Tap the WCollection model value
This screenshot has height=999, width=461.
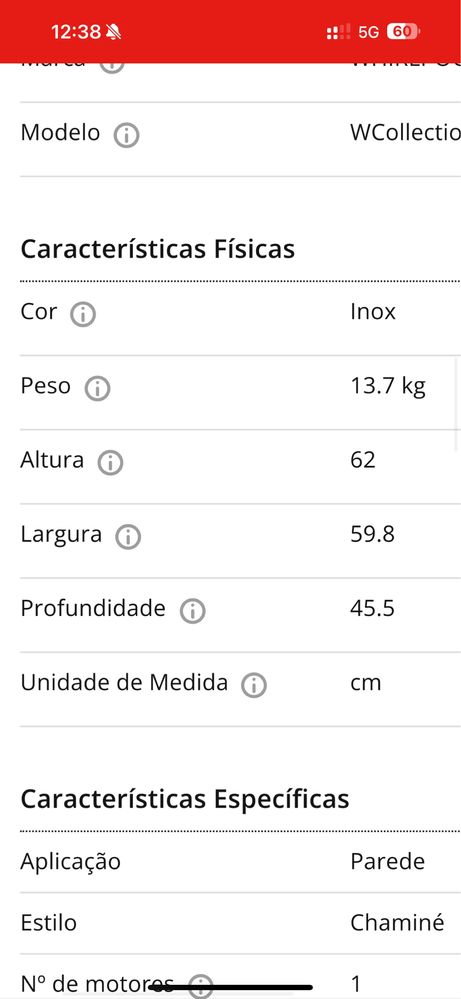(x=405, y=133)
